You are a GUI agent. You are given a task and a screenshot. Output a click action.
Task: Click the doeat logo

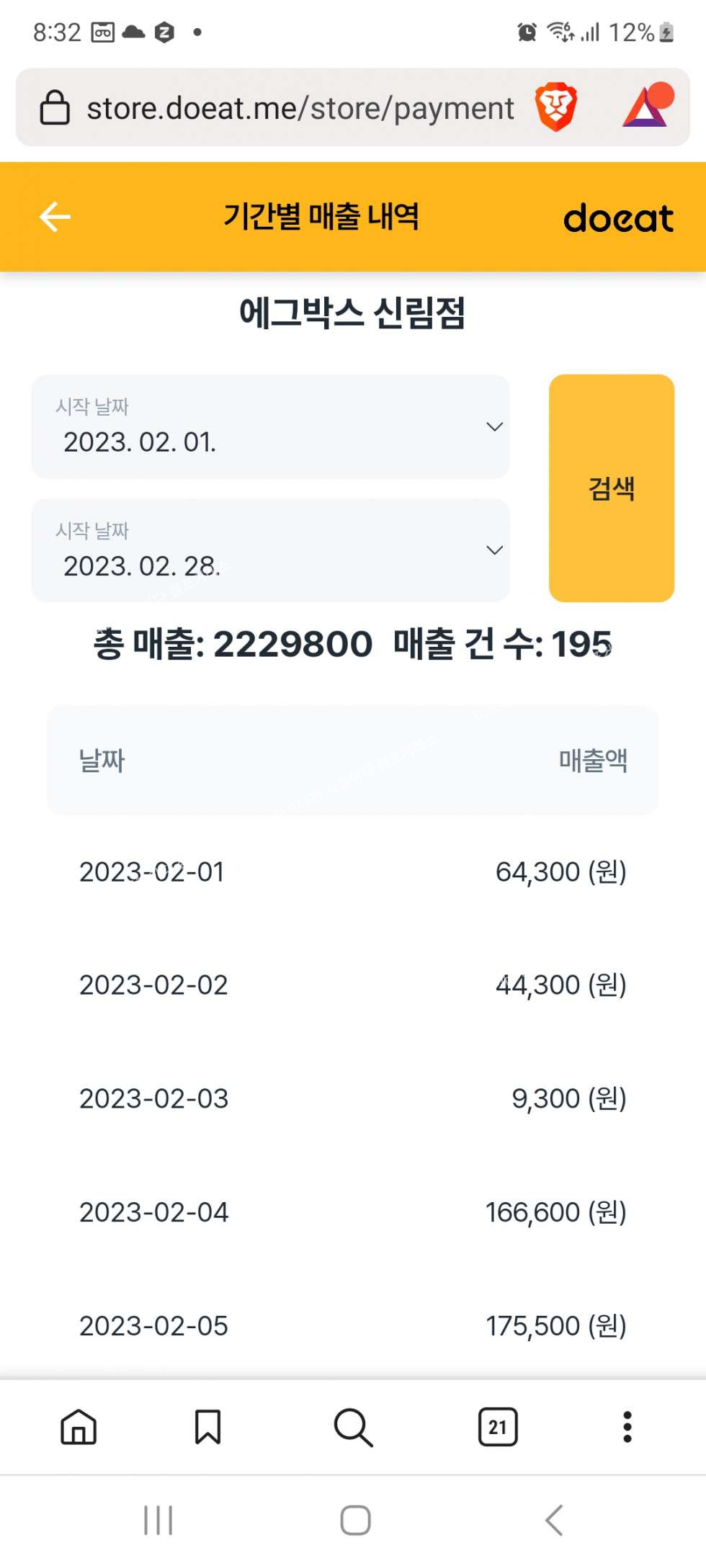click(x=618, y=218)
